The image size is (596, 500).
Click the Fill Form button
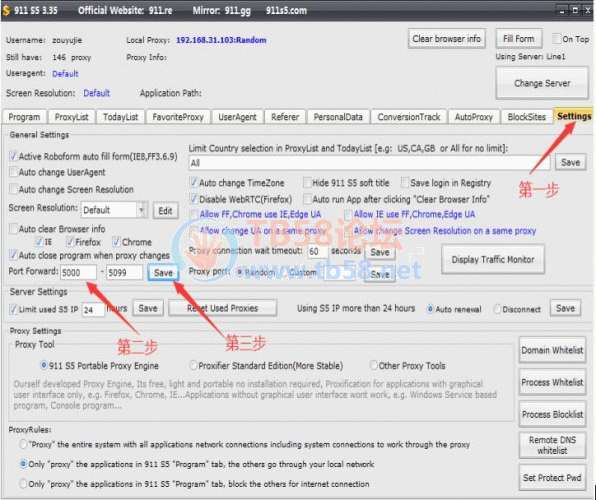click(x=519, y=39)
